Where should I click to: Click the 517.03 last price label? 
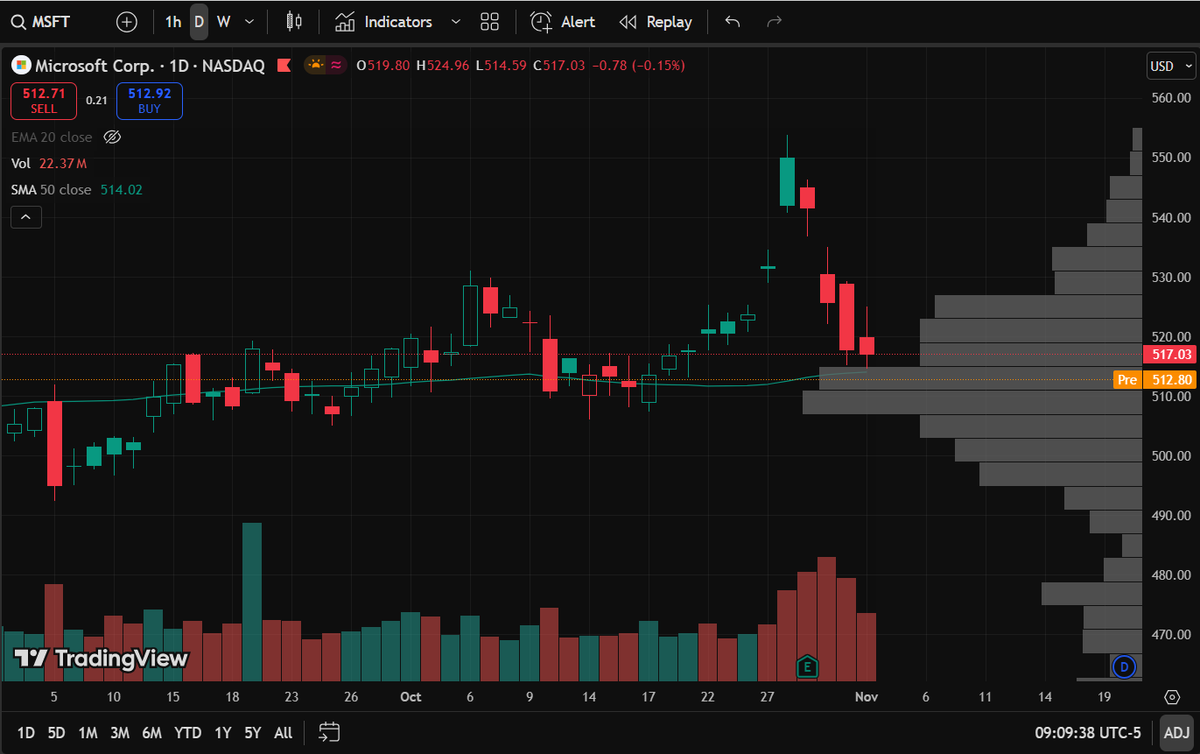pos(1170,354)
